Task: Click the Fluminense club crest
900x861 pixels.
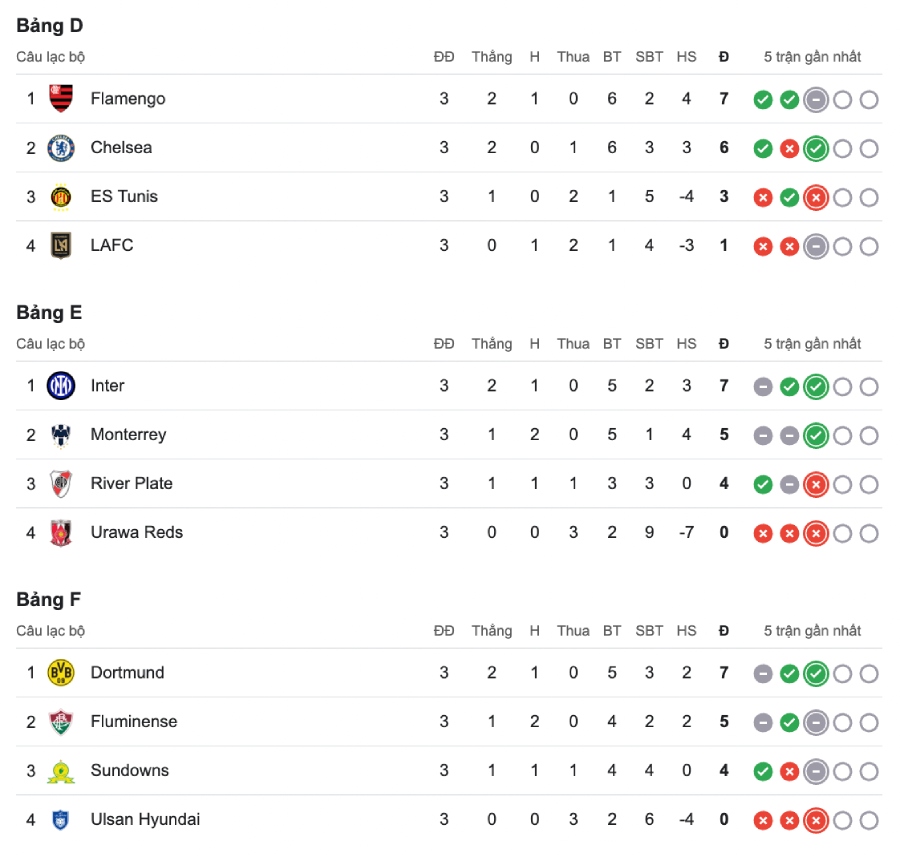Action: (x=61, y=722)
